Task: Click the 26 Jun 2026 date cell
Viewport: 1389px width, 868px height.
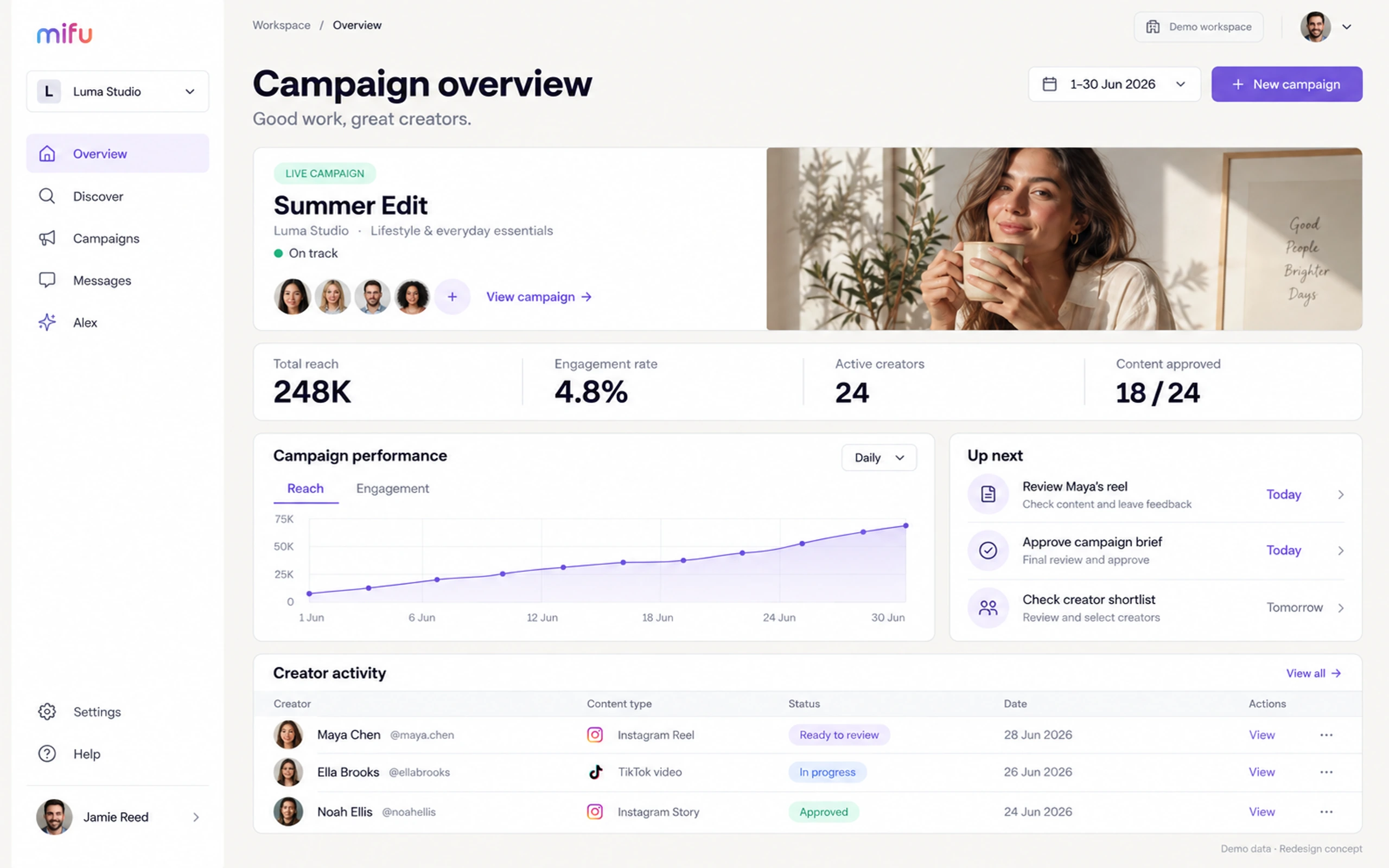Action: point(1038,771)
